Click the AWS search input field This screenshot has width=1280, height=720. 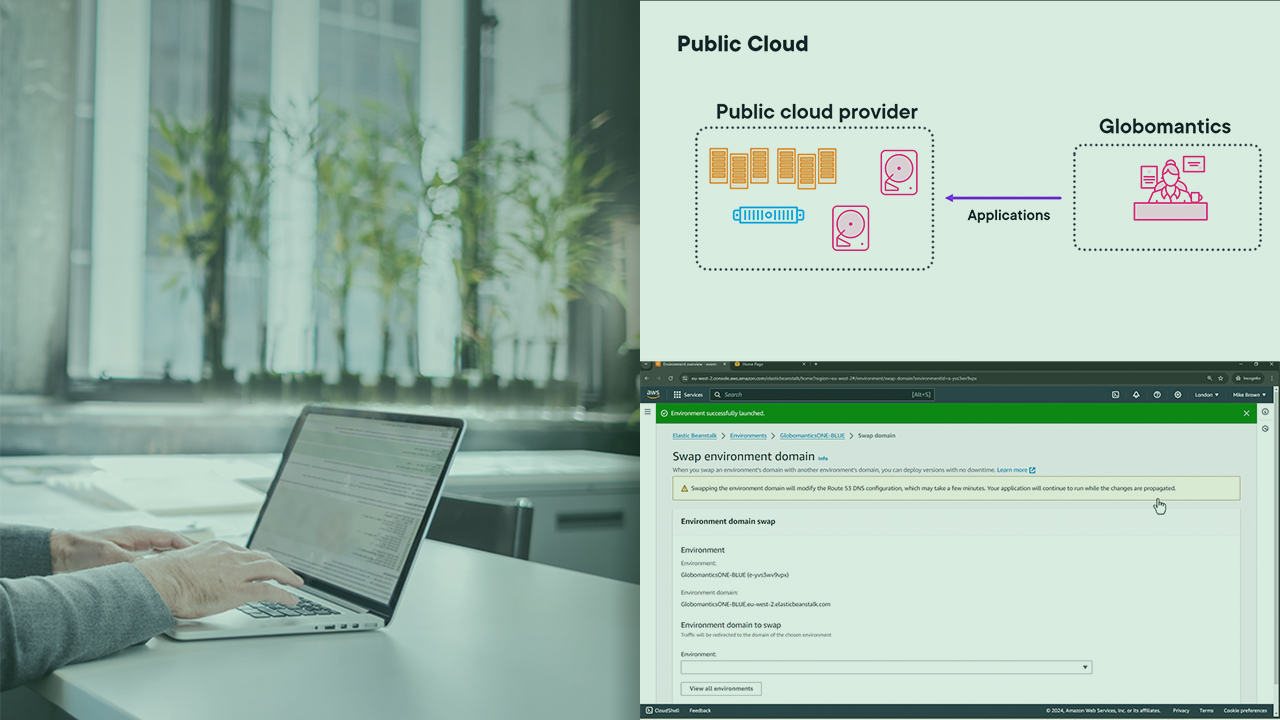click(820, 395)
